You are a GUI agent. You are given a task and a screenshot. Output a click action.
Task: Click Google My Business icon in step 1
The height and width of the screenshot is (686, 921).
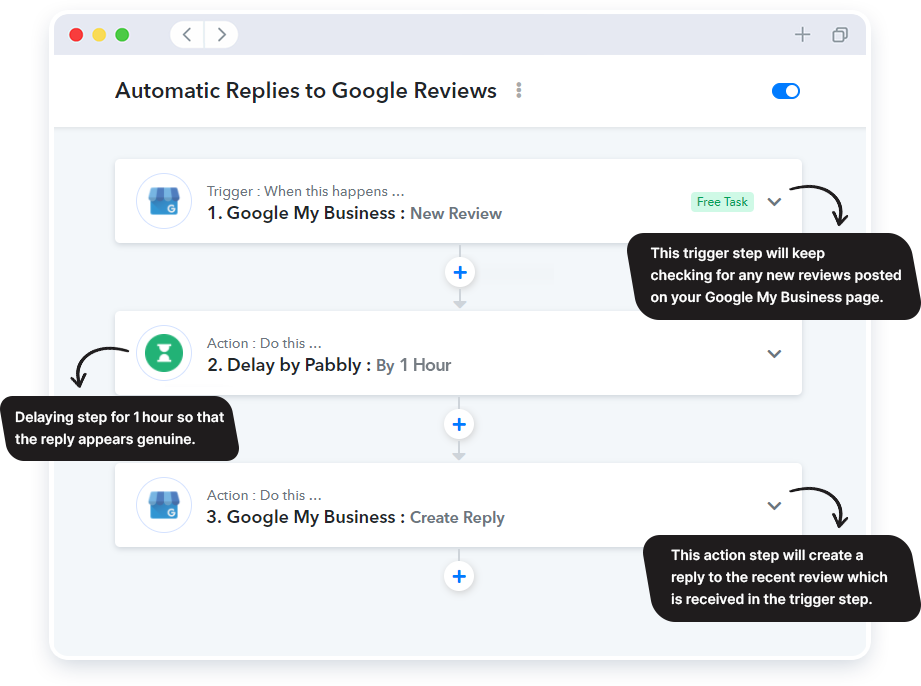tap(164, 201)
